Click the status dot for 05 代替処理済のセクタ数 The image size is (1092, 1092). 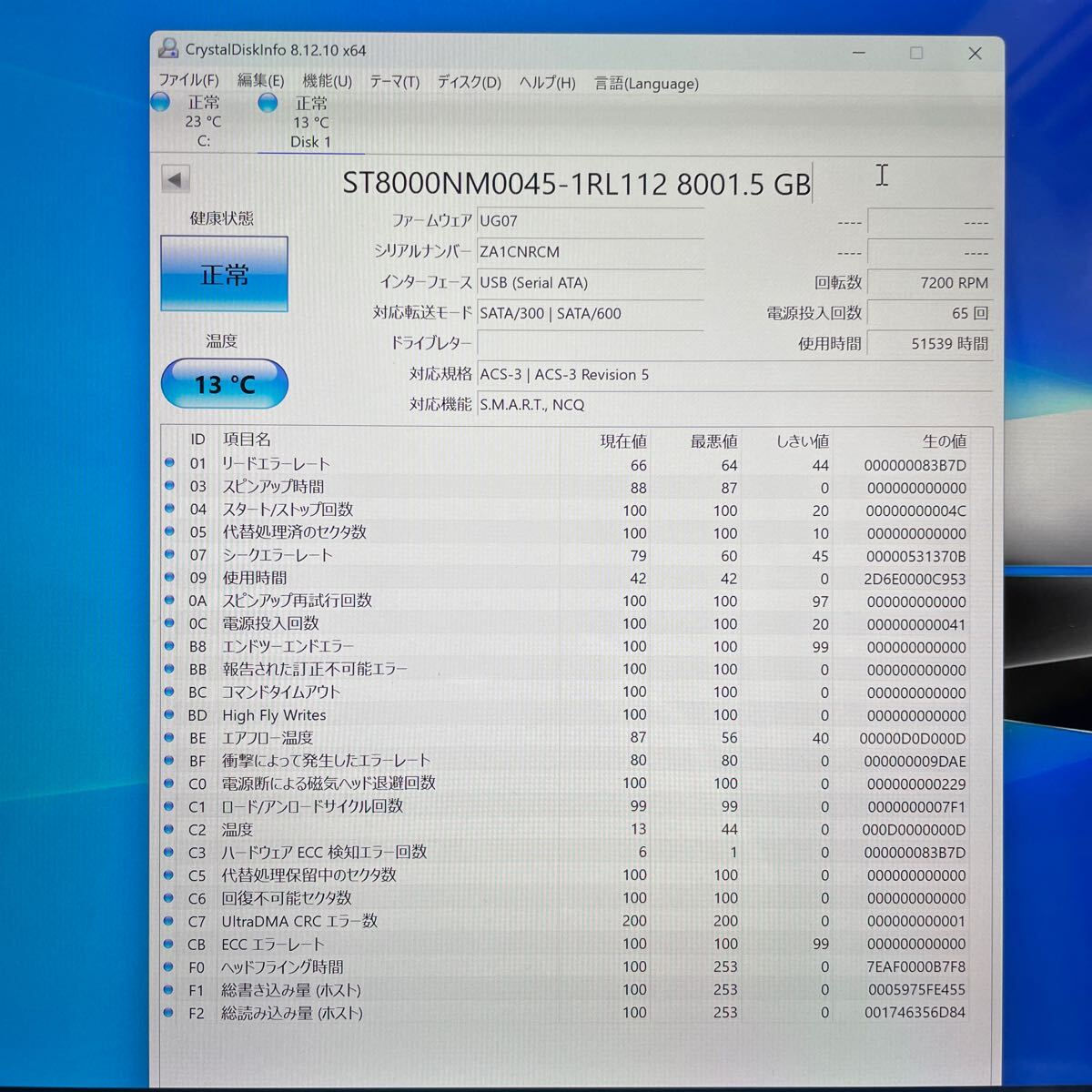coord(168,531)
